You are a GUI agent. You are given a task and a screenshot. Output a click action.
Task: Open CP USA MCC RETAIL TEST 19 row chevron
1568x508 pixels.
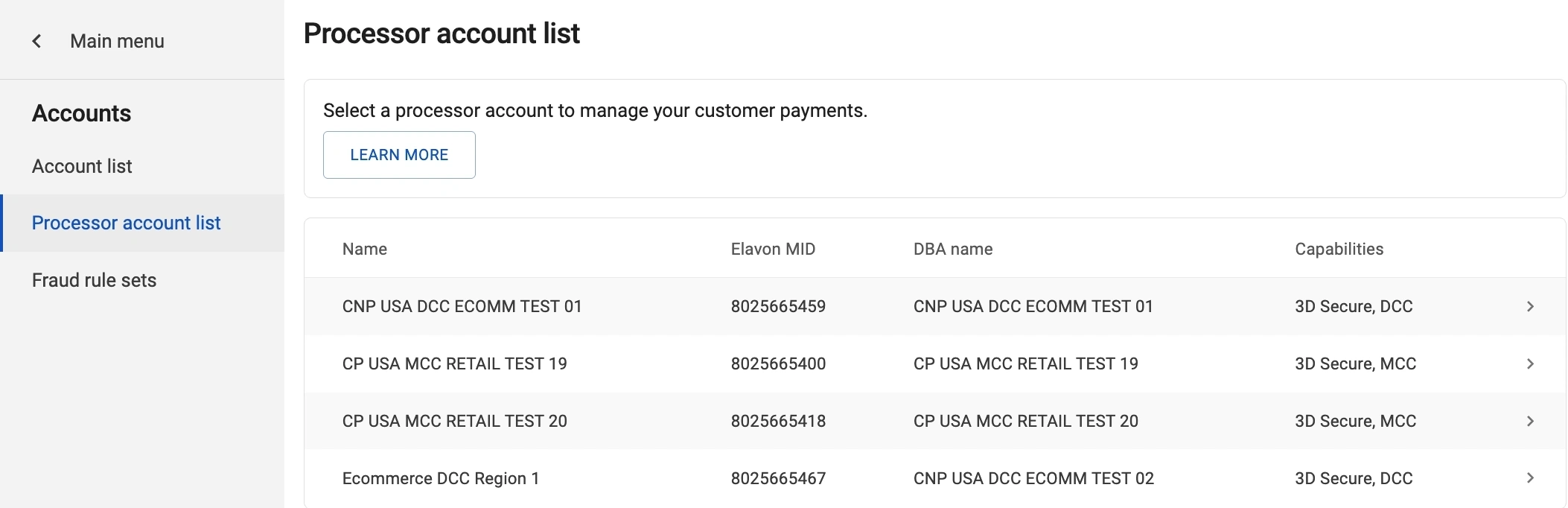[1530, 363]
